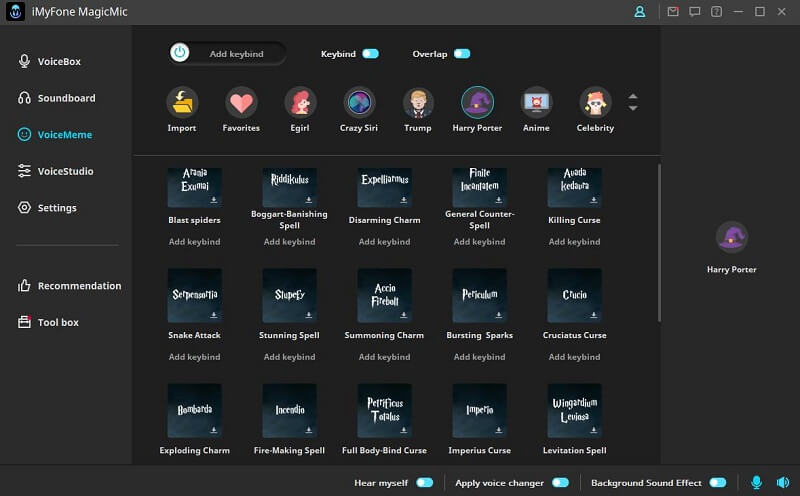Screen dimensions: 800x496
Task: Open the Import category
Action: click(182, 103)
